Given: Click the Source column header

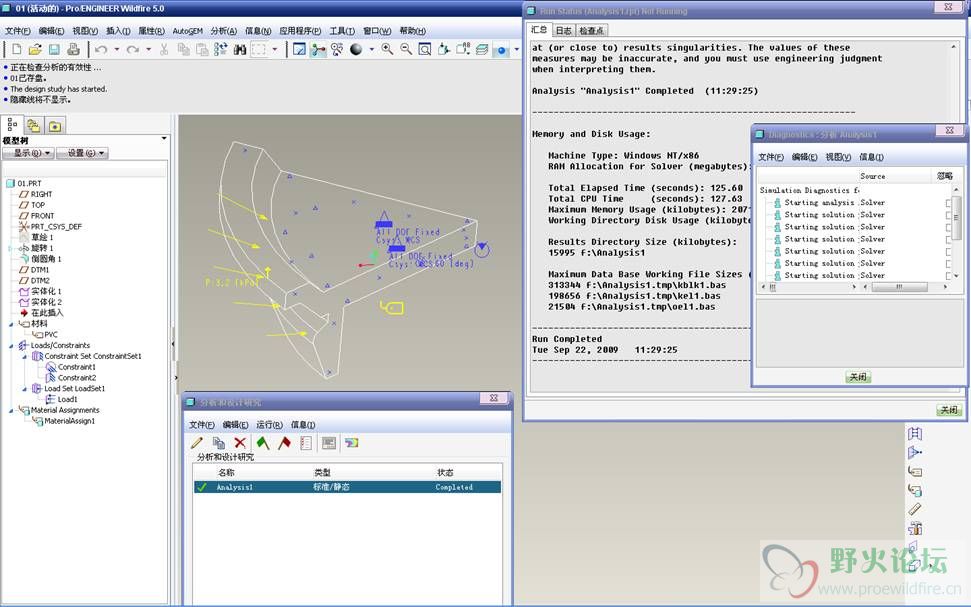Looking at the screenshot, I should pos(872,176).
